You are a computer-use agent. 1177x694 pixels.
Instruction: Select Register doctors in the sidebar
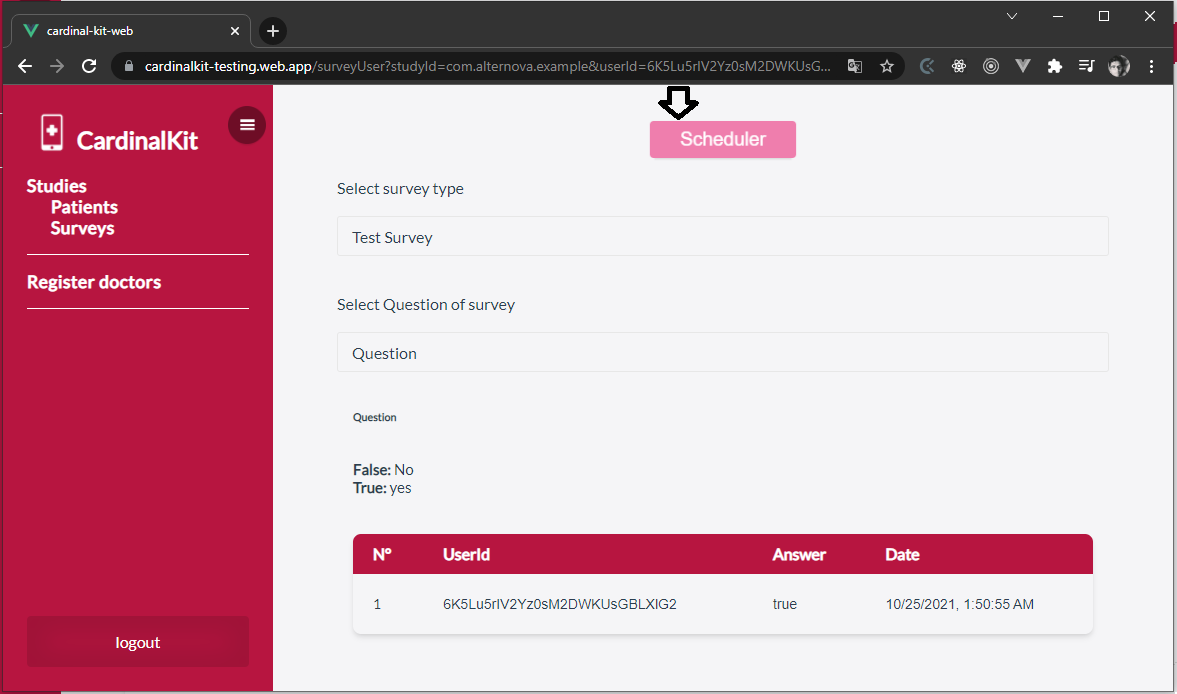click(x=94, y=282)
